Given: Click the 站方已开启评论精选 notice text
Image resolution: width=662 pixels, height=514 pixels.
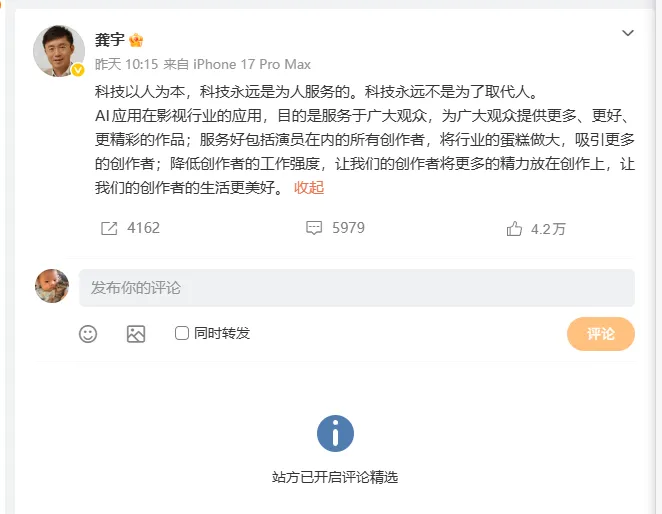Looking at the screenshot, I should pos(335,477).
